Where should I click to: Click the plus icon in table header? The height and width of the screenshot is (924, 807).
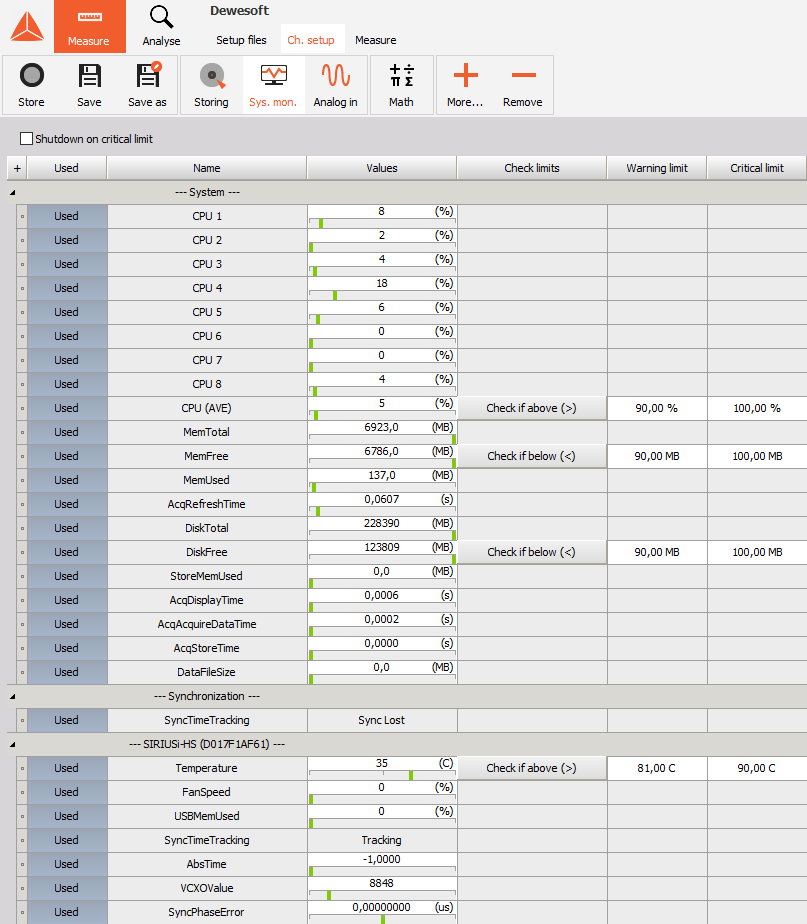coord(17,168)
